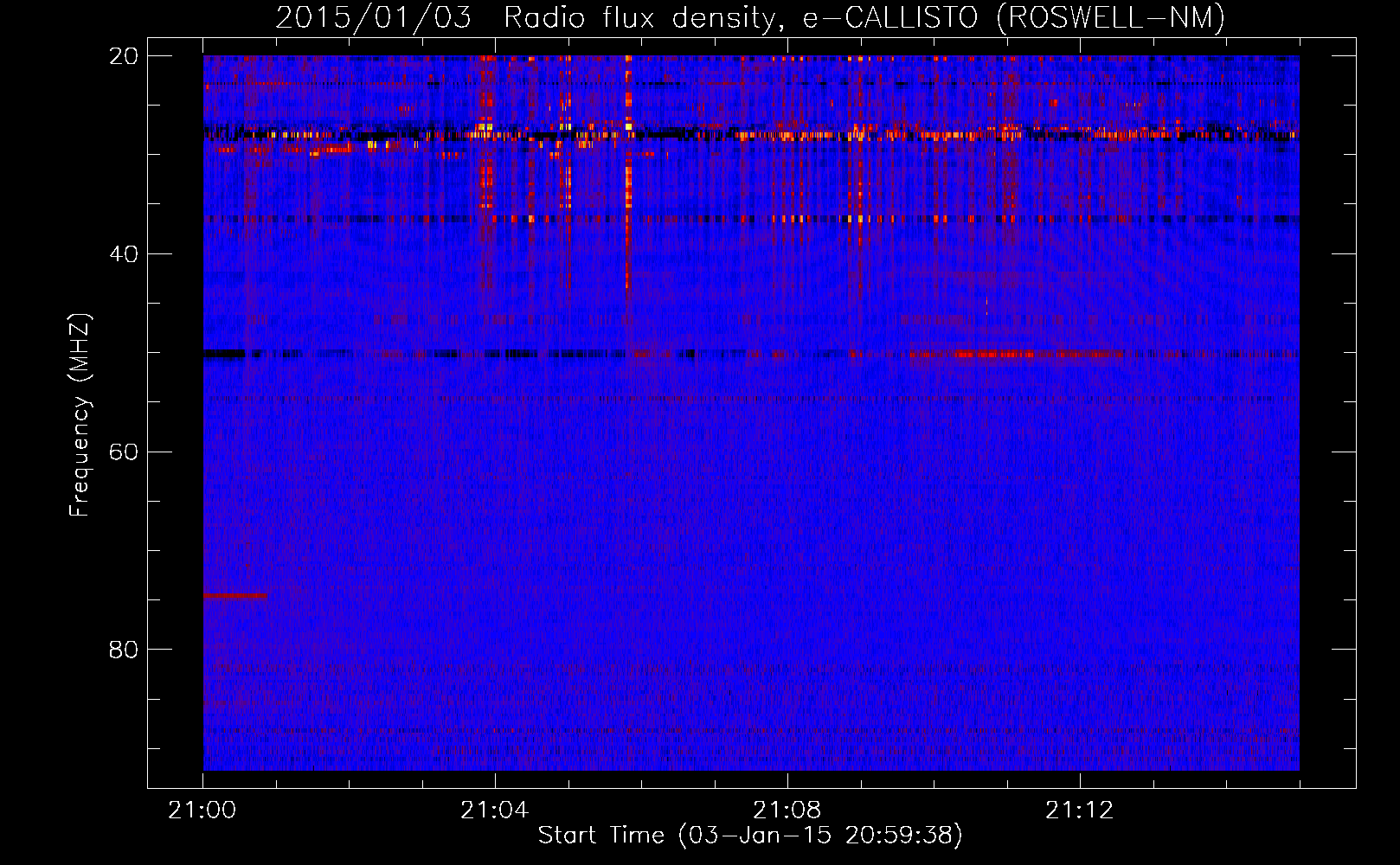Screen dimensions: 1400x865
Task: Click the 'Start Time (03-Jan-15 20:59:38)' axis label
Action: tap(750, 836)
